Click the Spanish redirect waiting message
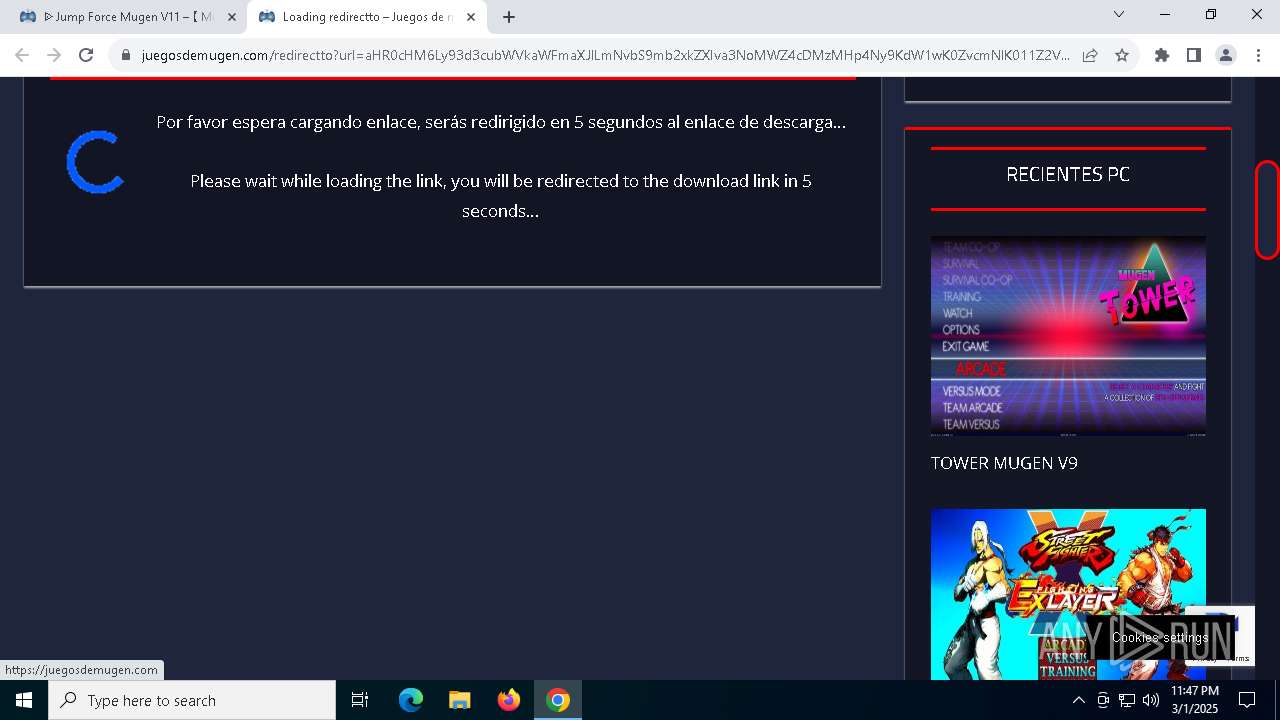The height and width of the screenshot is (720, 1280). [501, 122]
